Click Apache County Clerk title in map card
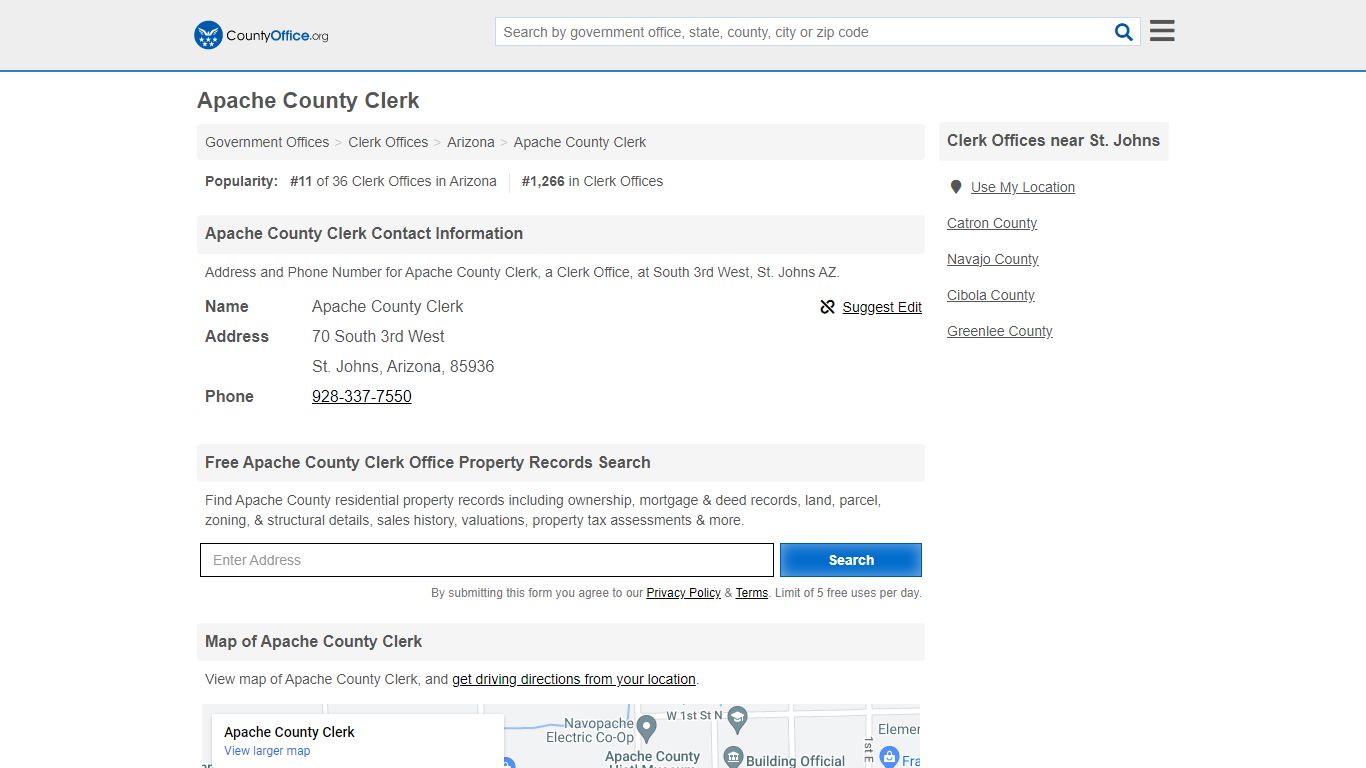Image resolution: width=1366 pixels, height=768 pixels. click(x=289, y=732)
